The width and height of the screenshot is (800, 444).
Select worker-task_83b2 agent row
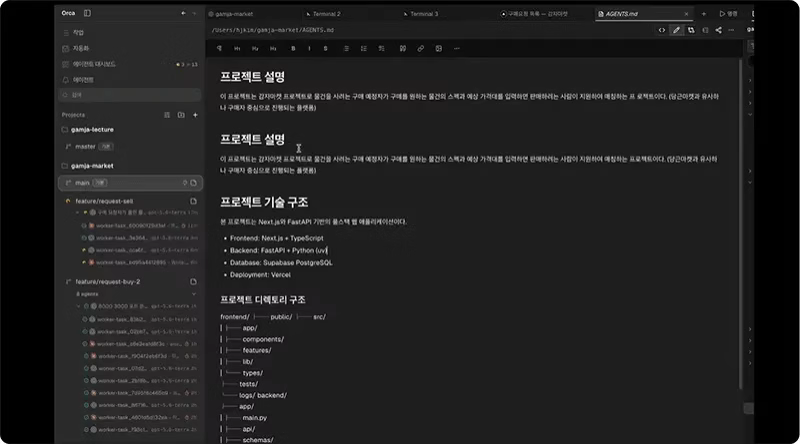tap(140, 319)
